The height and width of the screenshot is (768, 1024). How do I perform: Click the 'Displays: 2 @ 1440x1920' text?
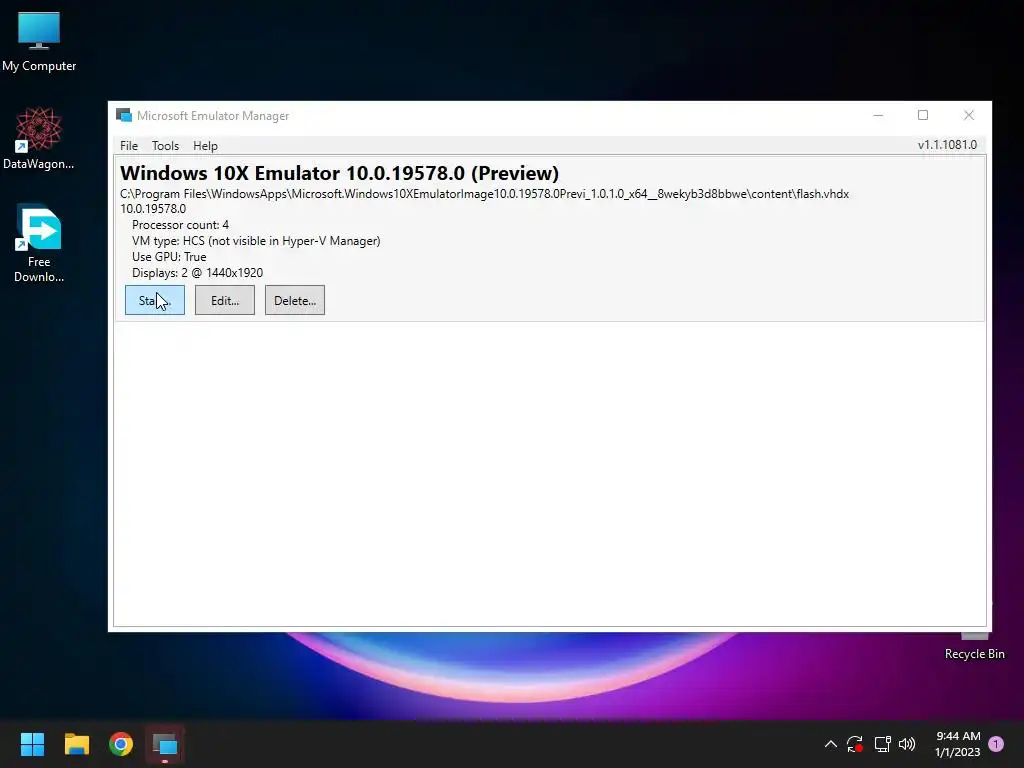click(197, 273)
